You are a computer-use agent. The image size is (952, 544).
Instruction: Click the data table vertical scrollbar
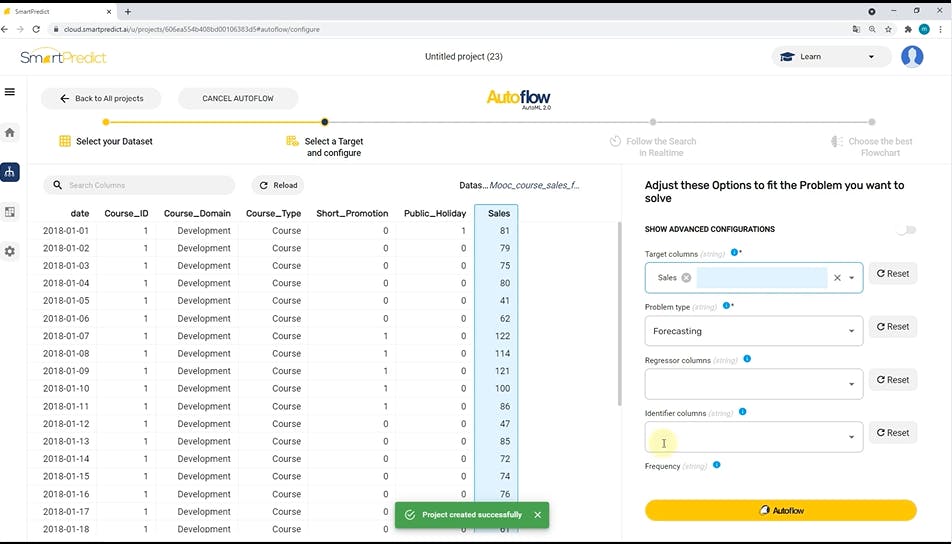coord(619,313)
